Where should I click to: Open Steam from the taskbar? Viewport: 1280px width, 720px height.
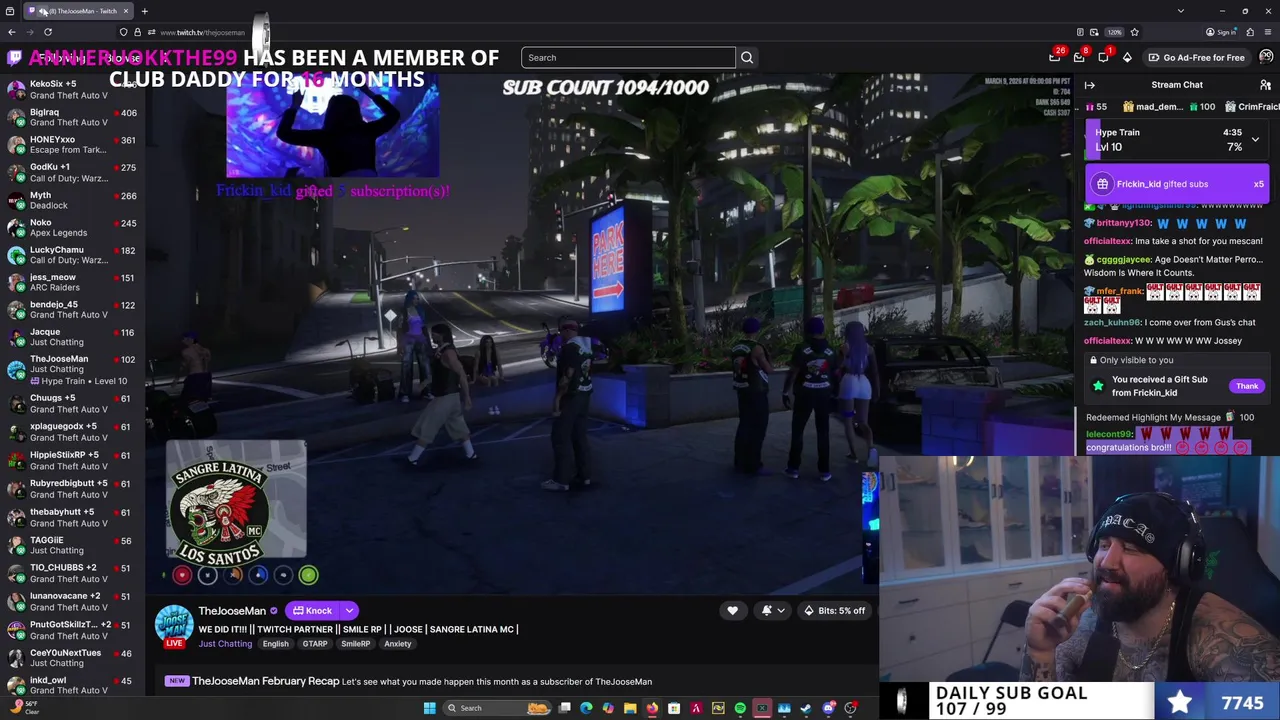(806, 708)
